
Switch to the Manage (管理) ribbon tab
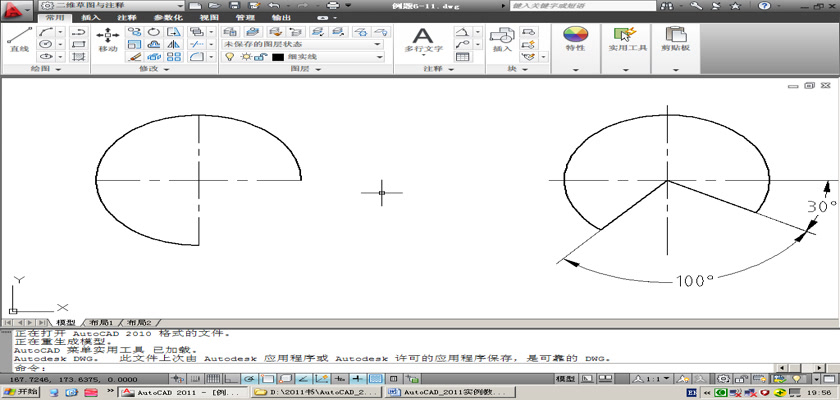pos(245,17)
